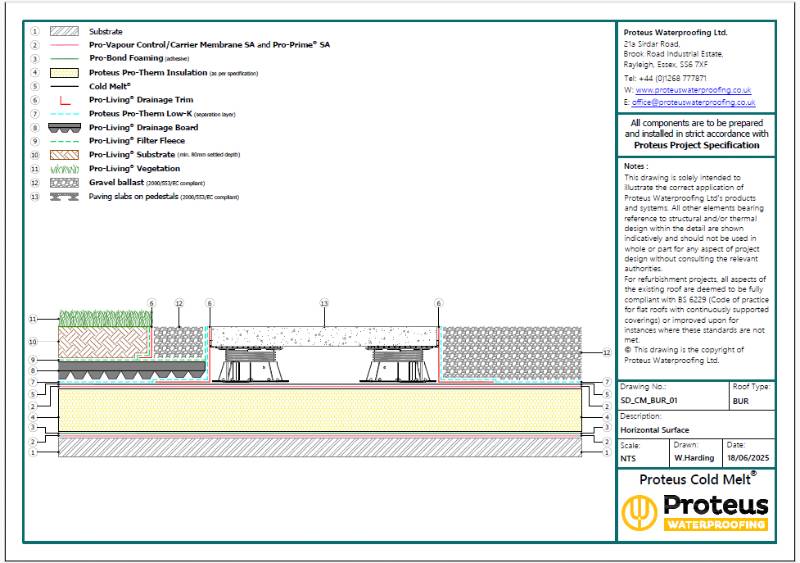Click the yellow insulation layer in the section drawing
This screenshot has height=563, width=800.
[x=320, y=411]
